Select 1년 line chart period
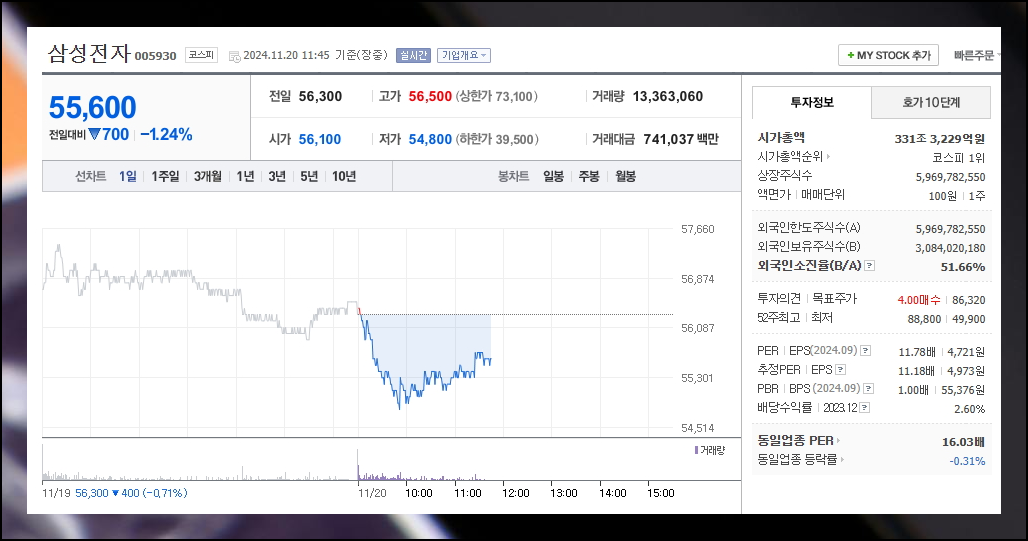The height and width of the screenshot is (541, 1028). tap(245, 176)
